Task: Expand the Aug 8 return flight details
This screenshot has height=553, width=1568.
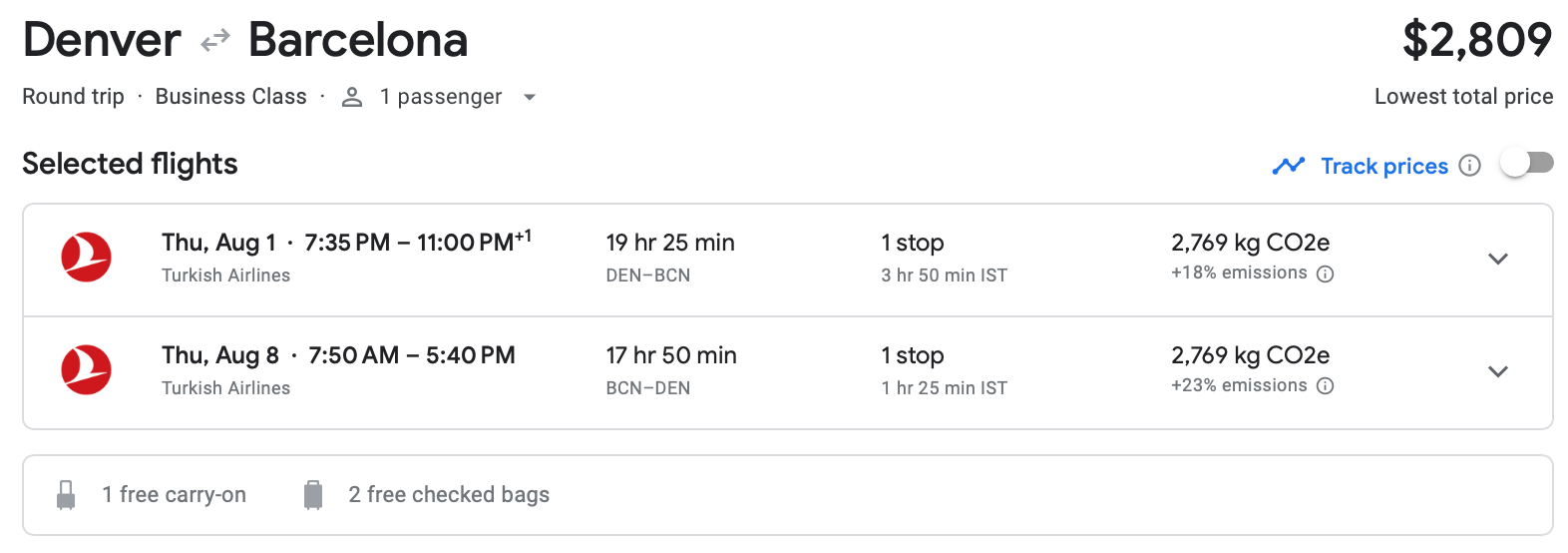Action: click(x=1497, y=372)
